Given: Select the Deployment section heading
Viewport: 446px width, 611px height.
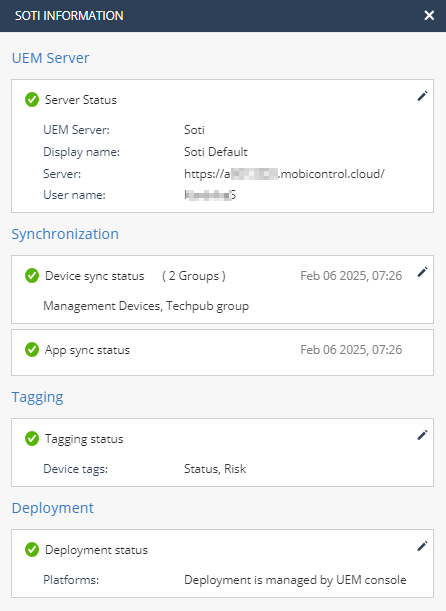Looking at the screenshot, I should click(53, 508).
